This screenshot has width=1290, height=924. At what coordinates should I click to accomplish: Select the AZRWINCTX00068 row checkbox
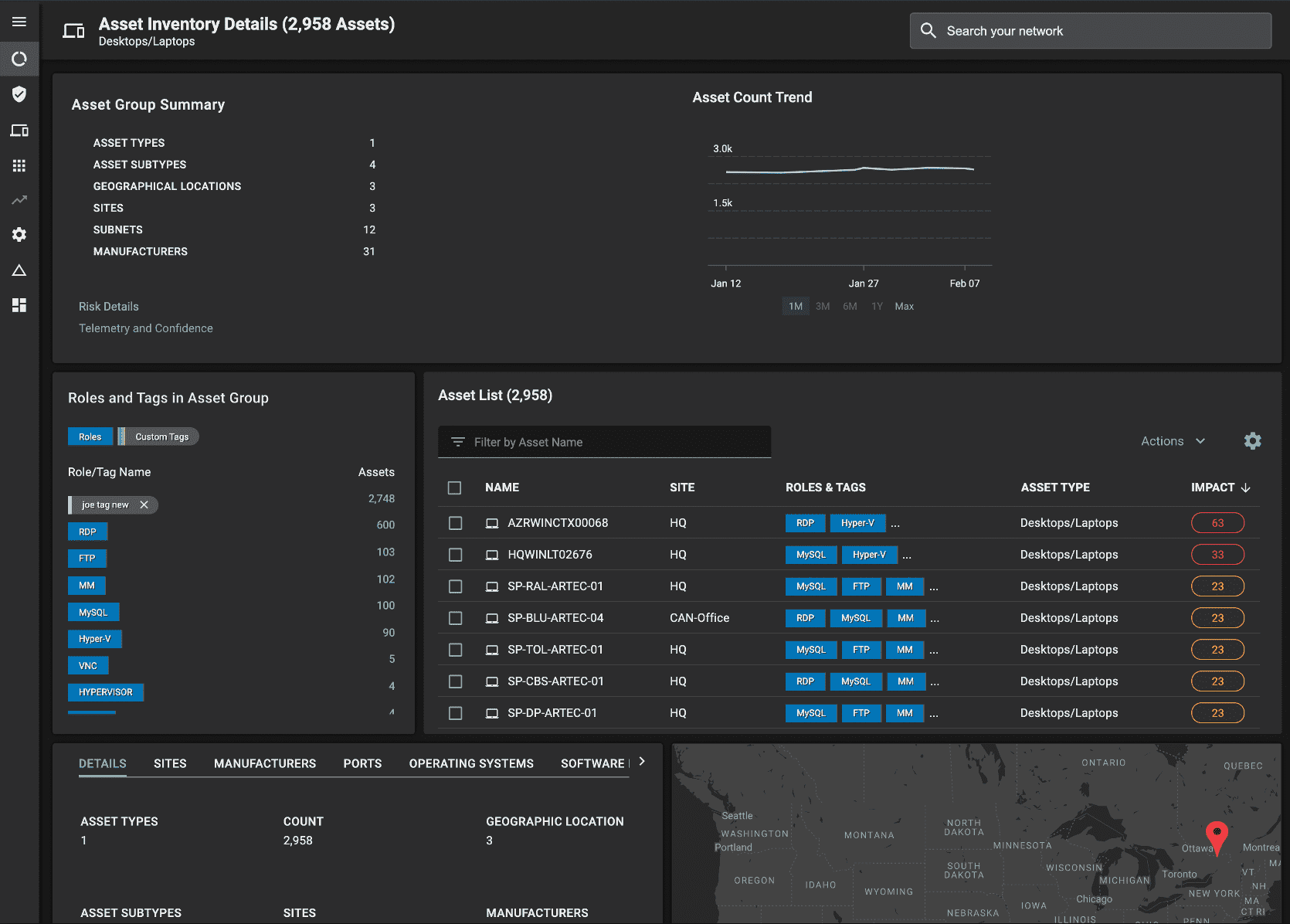[456, 523]
